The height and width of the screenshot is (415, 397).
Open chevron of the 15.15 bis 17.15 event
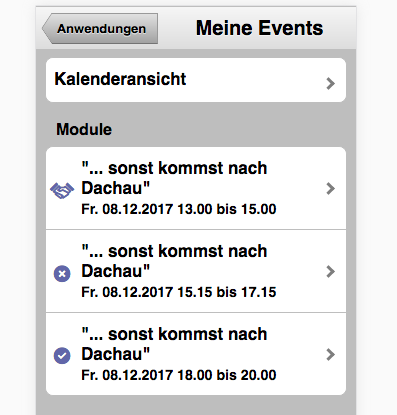330,271
